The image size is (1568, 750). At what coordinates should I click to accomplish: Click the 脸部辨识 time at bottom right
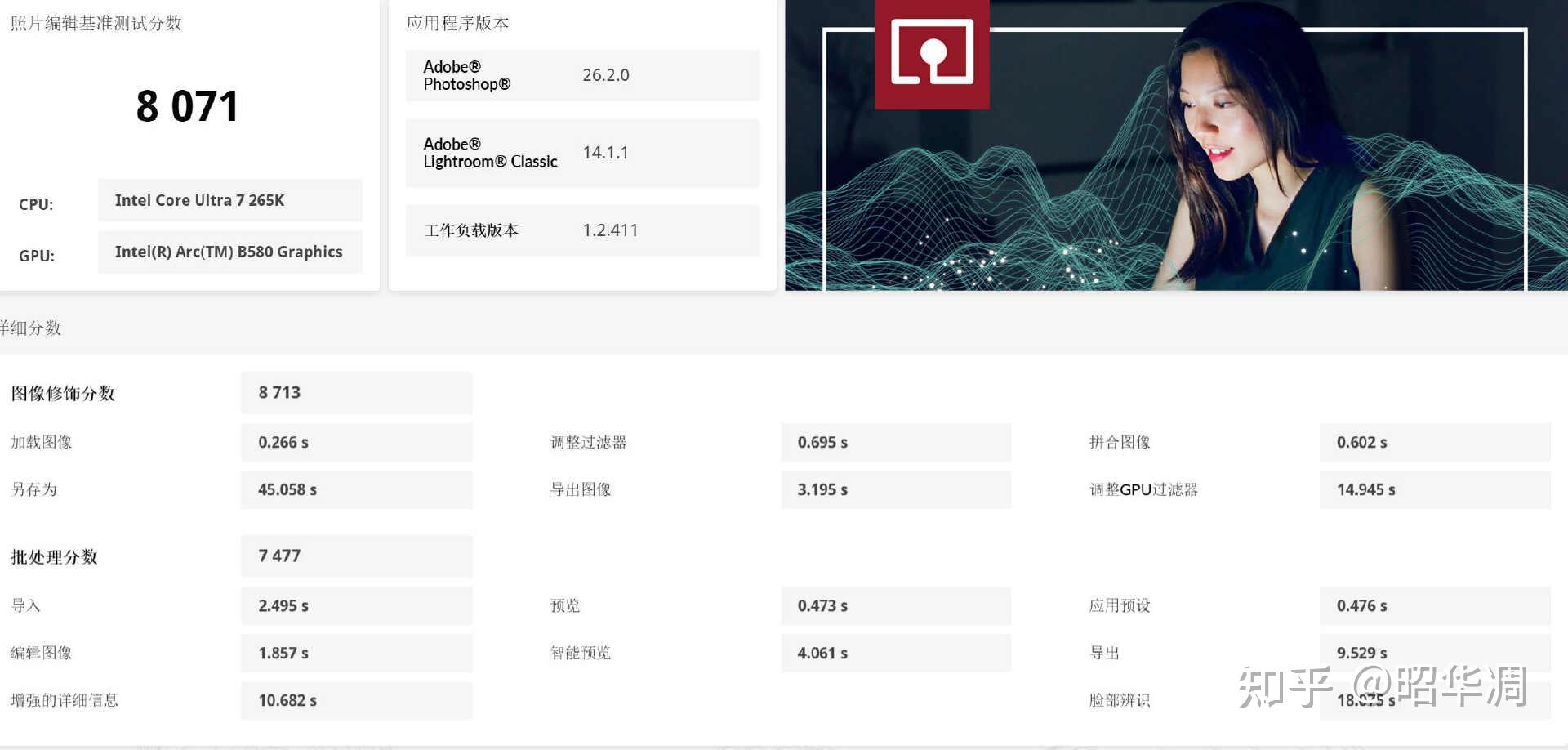[x=1434, y=700]
